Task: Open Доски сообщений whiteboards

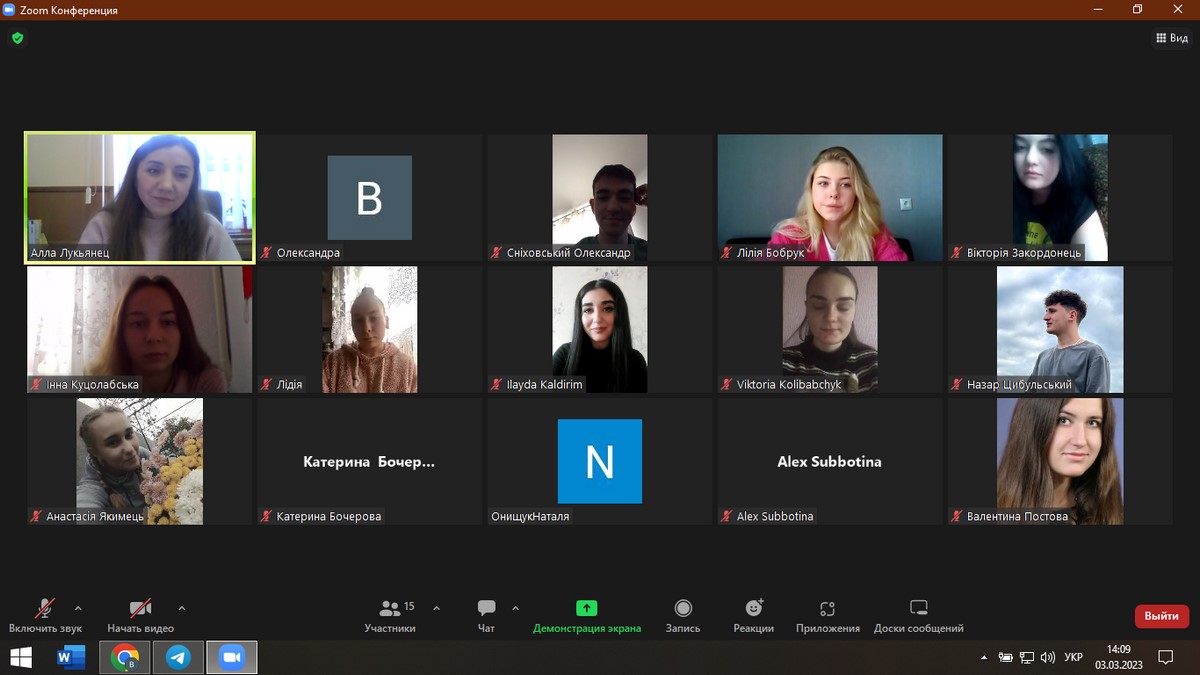Action: pos(918,615)
